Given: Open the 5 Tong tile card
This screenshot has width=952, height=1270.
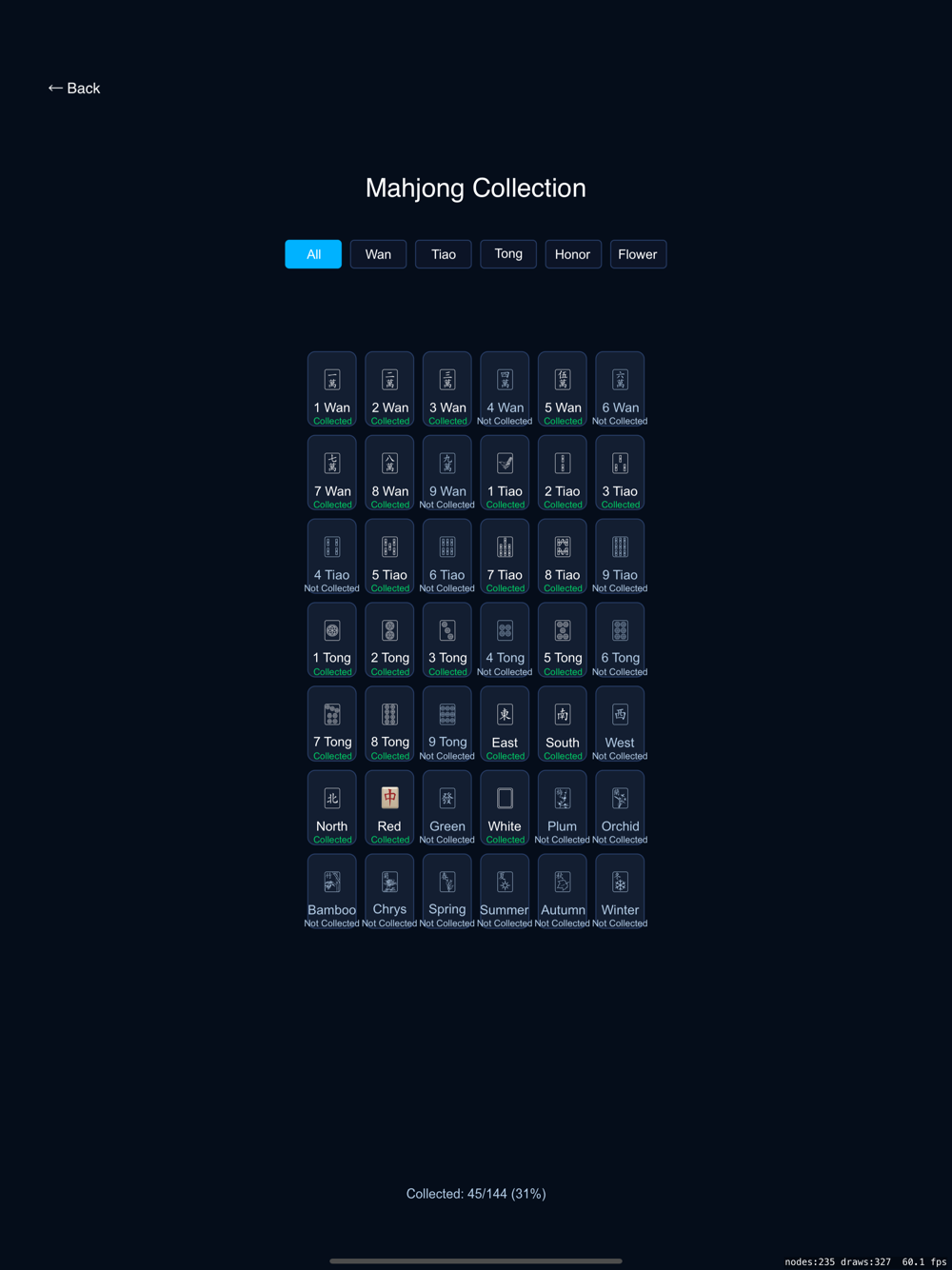Looking at the screenshot, I should 563,641.
